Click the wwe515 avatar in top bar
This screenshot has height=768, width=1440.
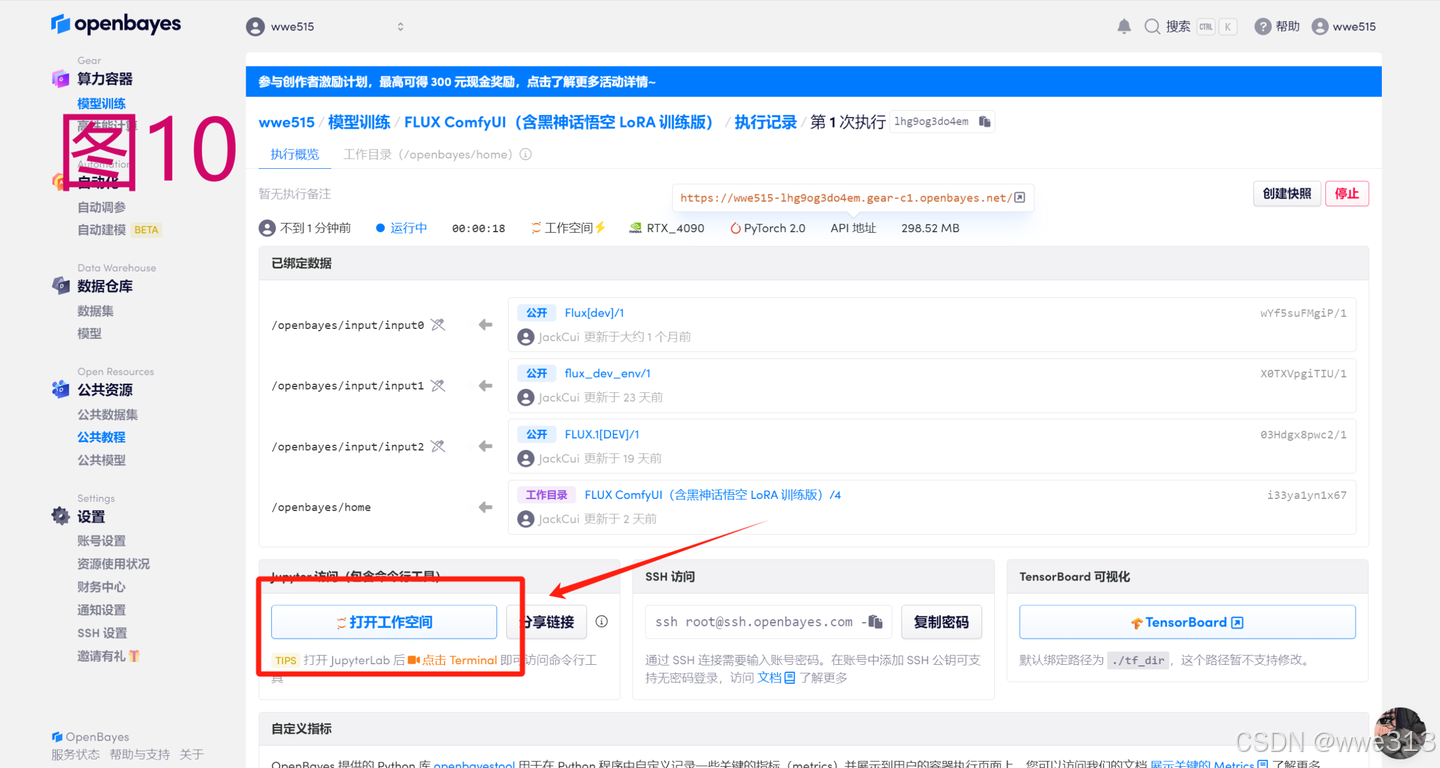(x=1322, y=26)
